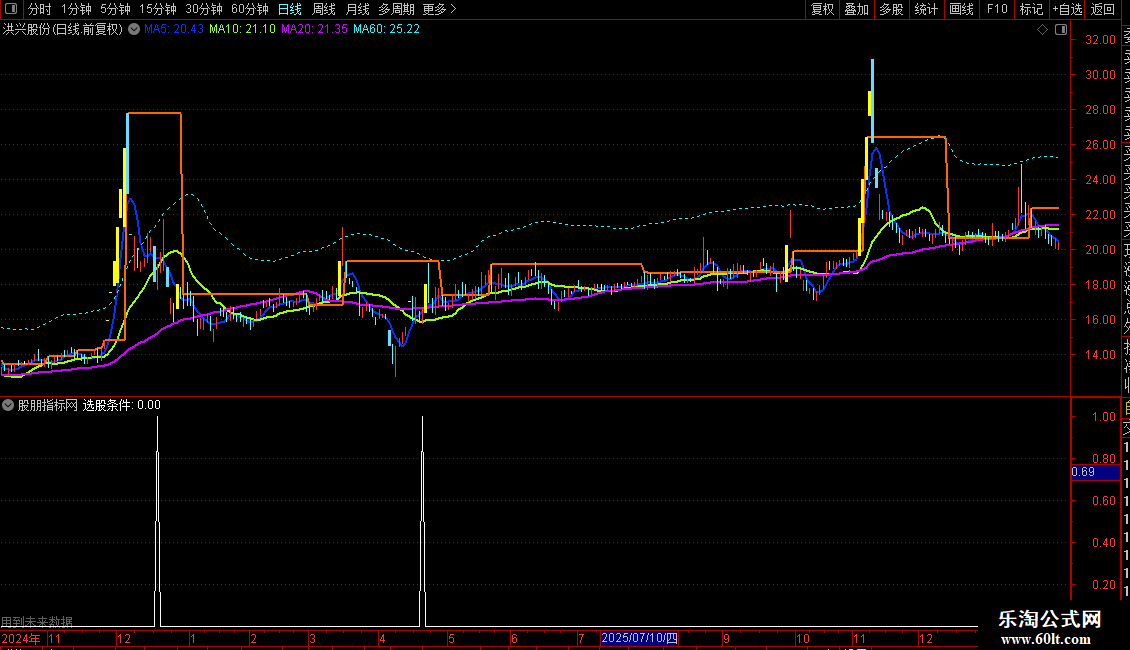
Task: Select the 1分钟 period tab
Action: tap(76, 9)
